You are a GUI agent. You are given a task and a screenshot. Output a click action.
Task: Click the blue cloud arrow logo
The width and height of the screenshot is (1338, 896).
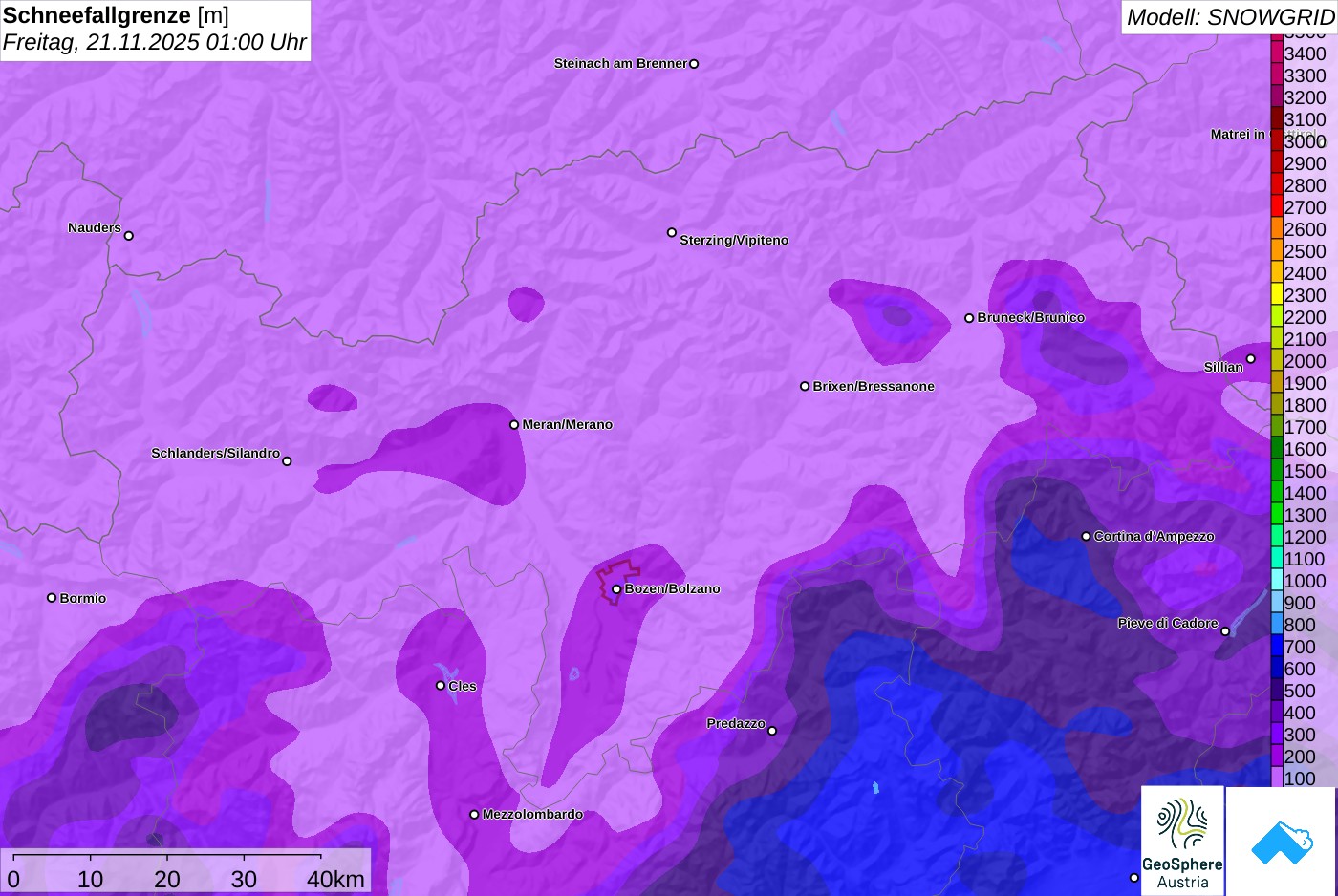tap(1282, 842)
